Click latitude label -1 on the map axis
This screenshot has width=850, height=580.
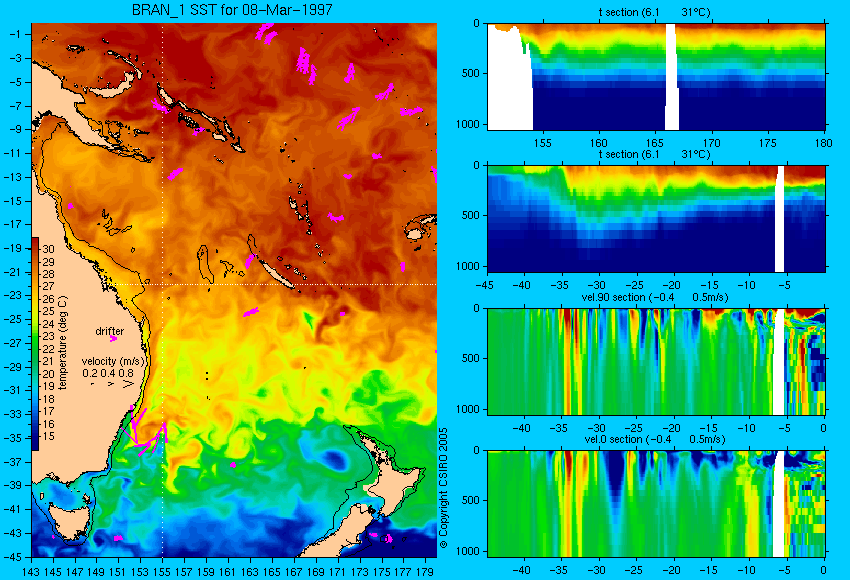pos(15,34)
